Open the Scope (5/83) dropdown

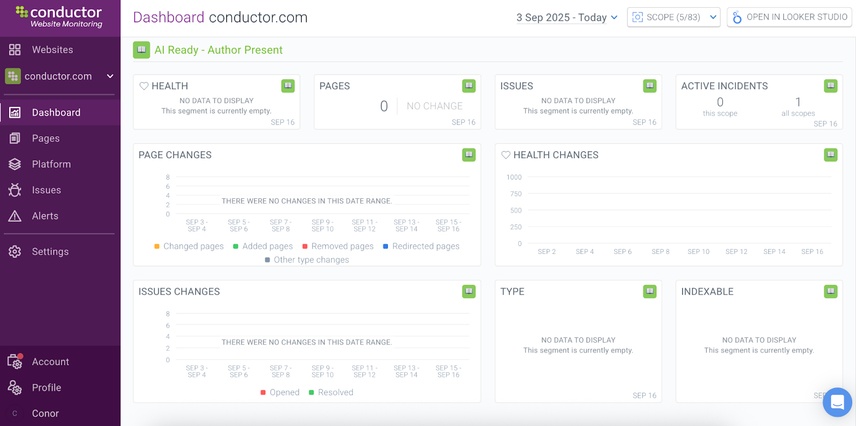pos(674,17)
